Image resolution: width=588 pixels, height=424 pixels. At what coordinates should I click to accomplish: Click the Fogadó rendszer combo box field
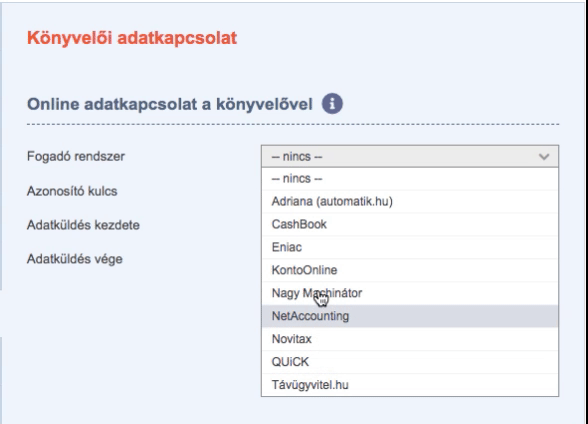(x=410, y=156)
